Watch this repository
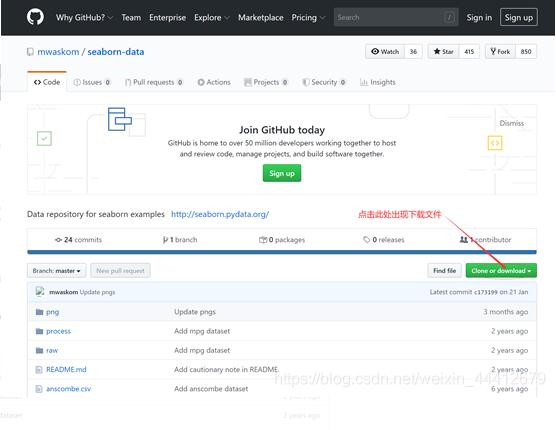Image resolution: width=556 pixels, height=430 pixels. pos(385,52)
